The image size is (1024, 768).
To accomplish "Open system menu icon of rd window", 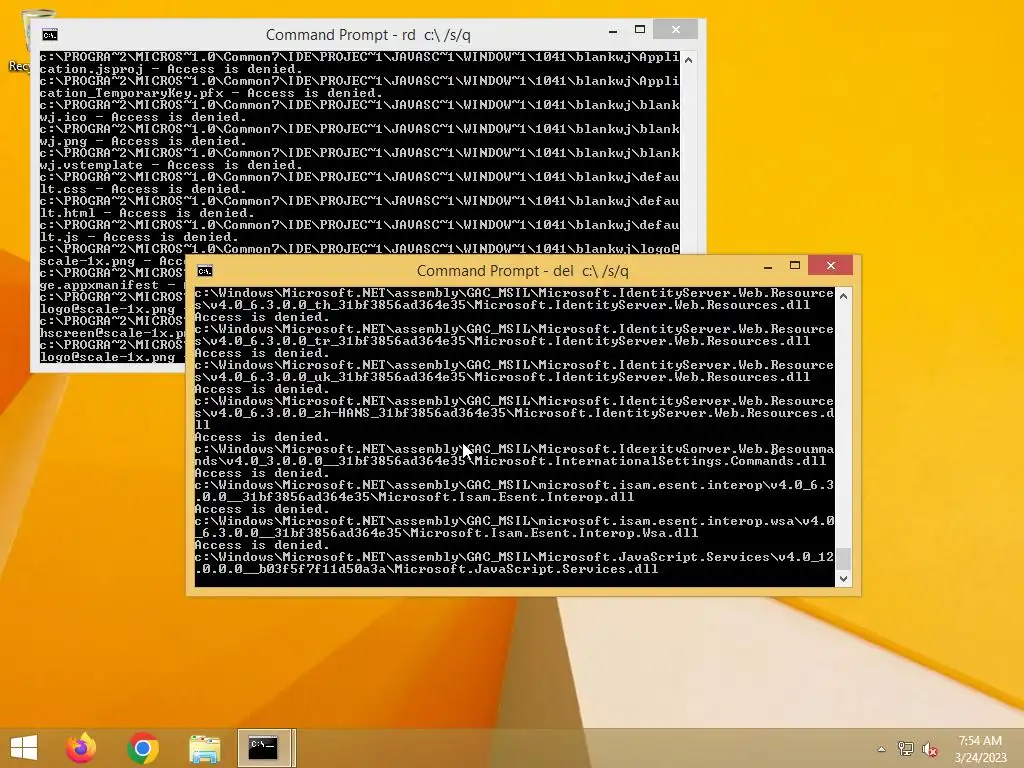I will pos(50,35).
